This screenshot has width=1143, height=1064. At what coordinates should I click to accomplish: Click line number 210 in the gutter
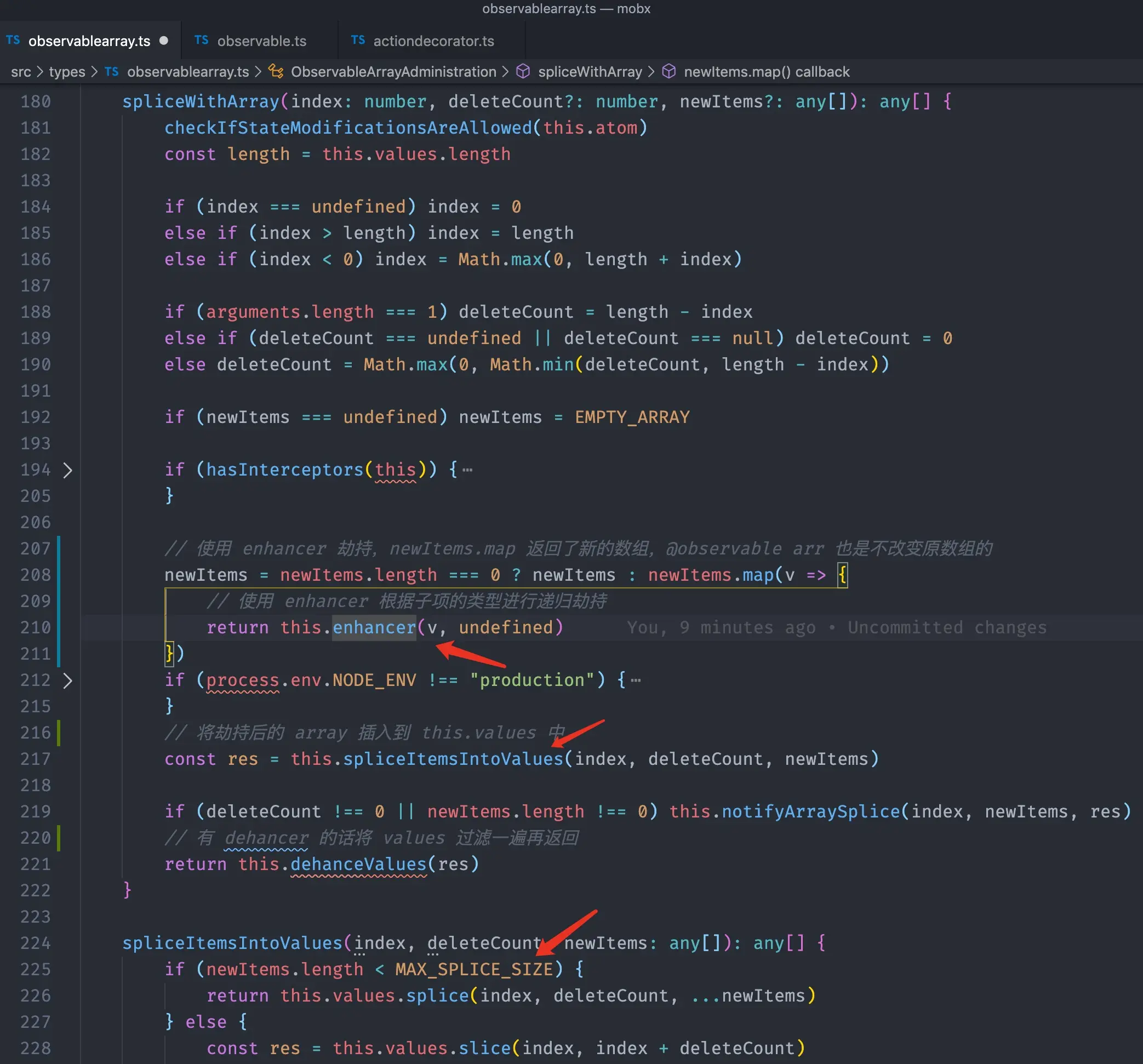[35, 627]
